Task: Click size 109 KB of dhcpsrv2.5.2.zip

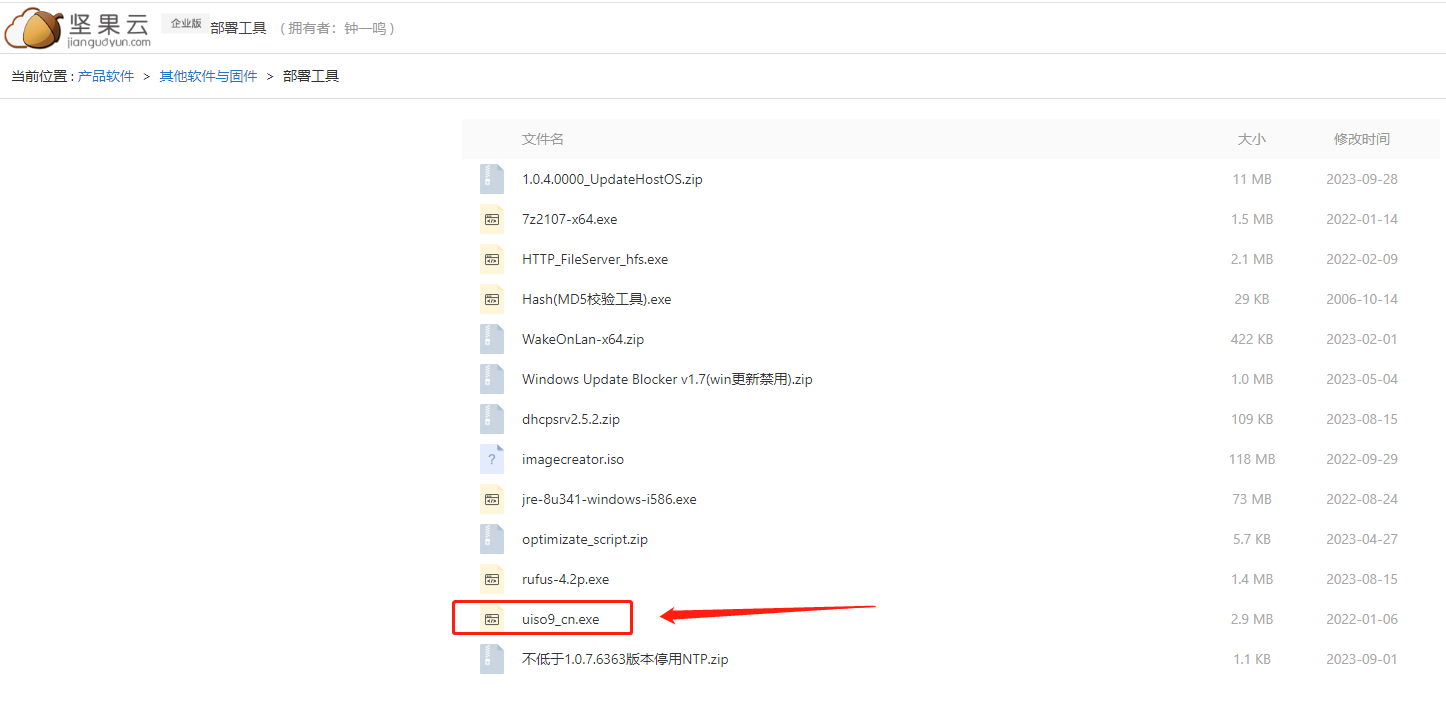Action: click(1252, 419)
